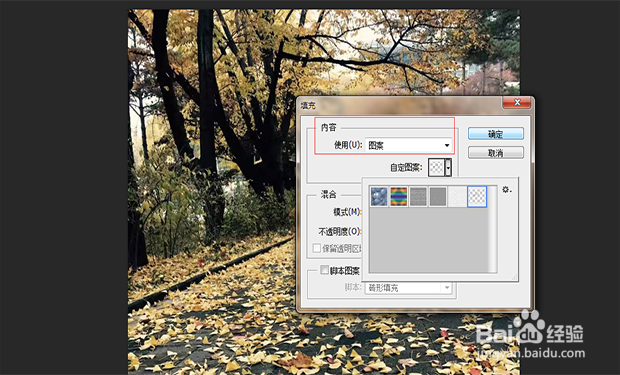Open the 使用(U) contents dropdown
Screen dimensions: 620x375
click(409, 145)
